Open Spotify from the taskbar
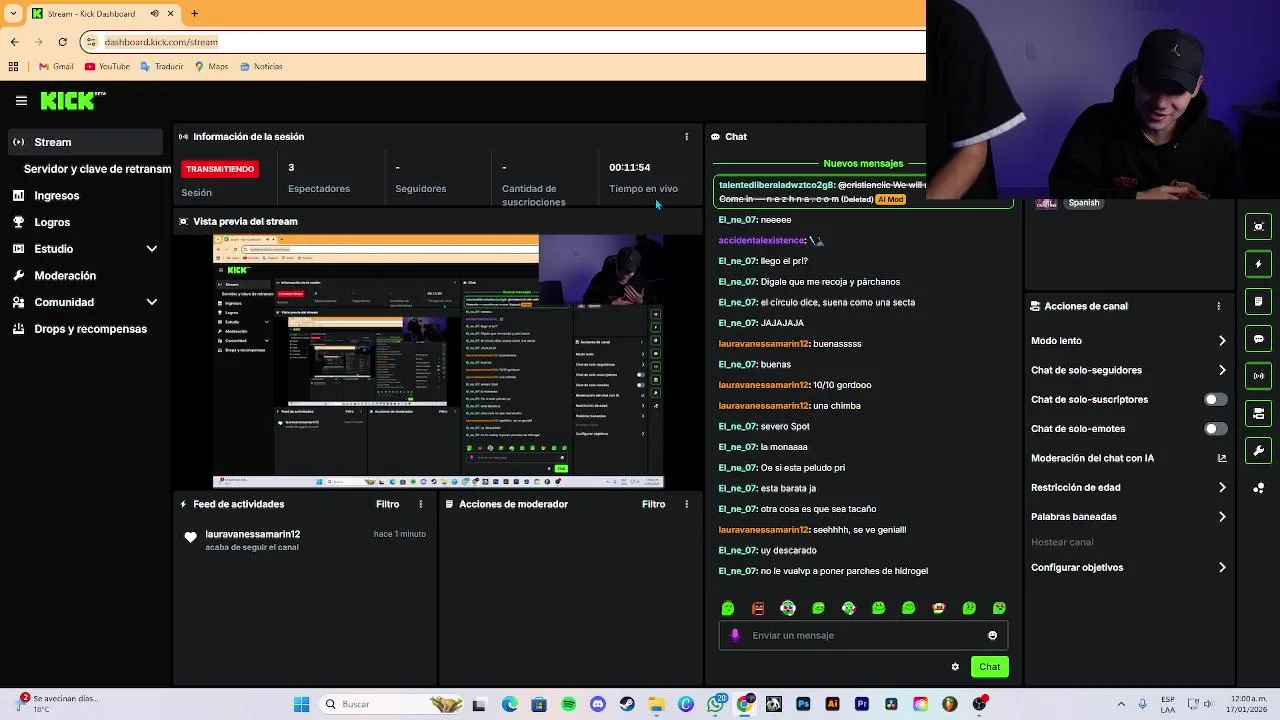Image resolution: width=1280 pixels, height=720 pixels. pyautogui.click(x=569, y=704)
